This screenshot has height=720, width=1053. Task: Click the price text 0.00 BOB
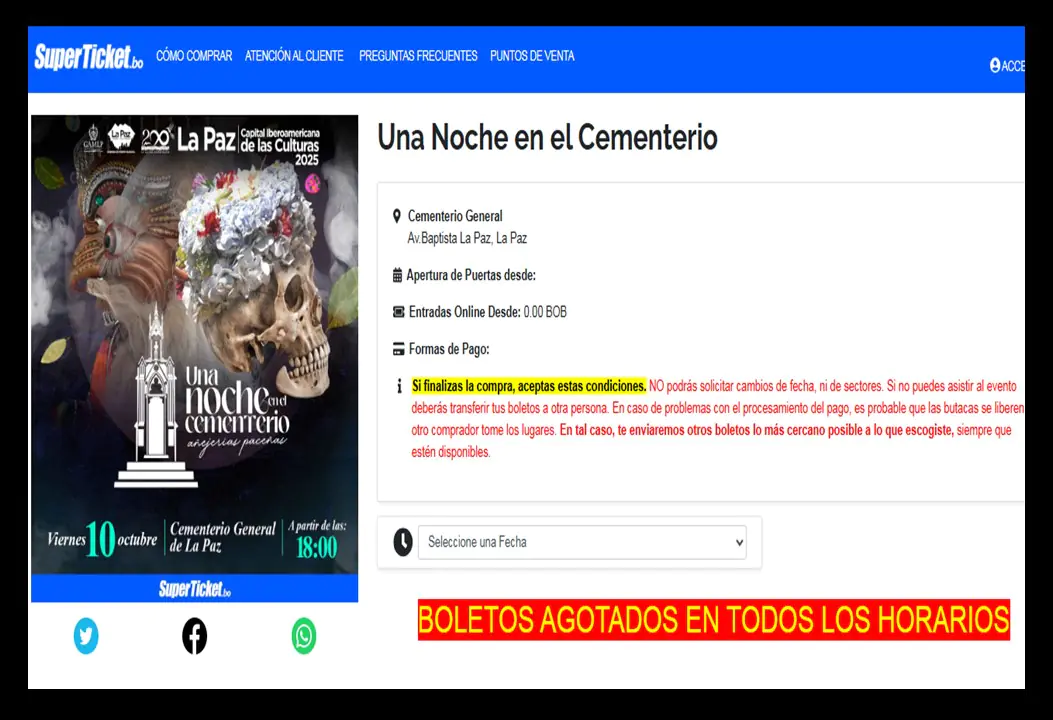tap(545, 312)
